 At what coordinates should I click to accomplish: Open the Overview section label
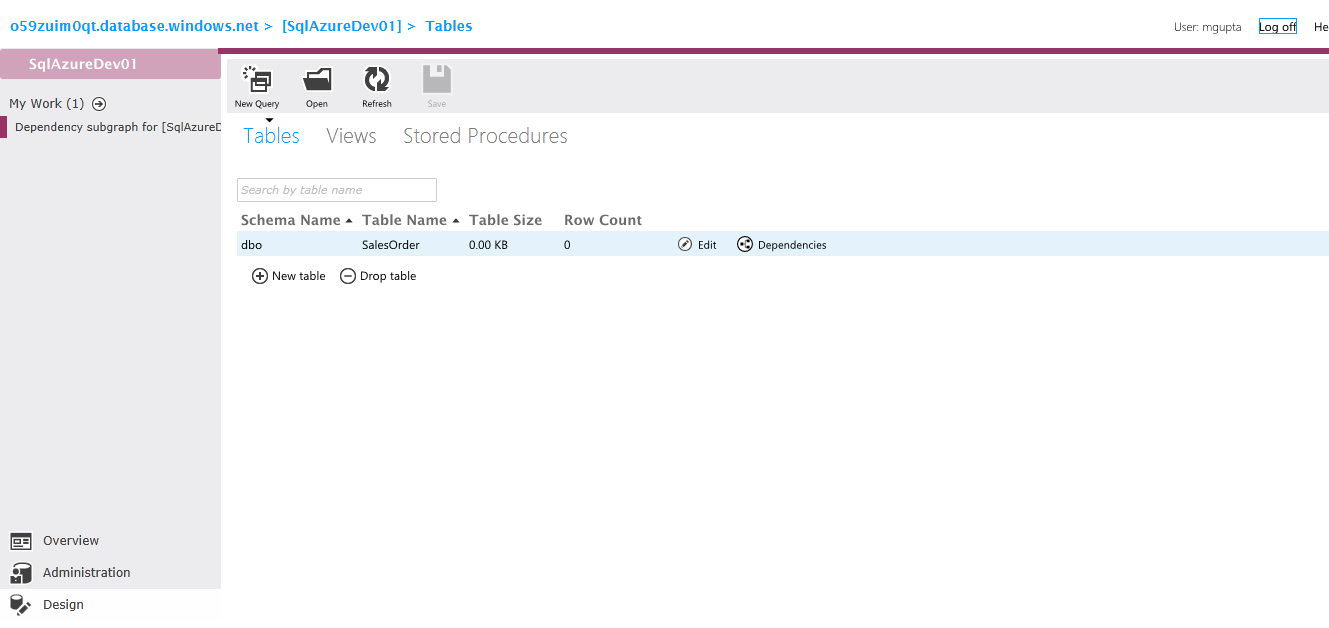coord(71,541)
